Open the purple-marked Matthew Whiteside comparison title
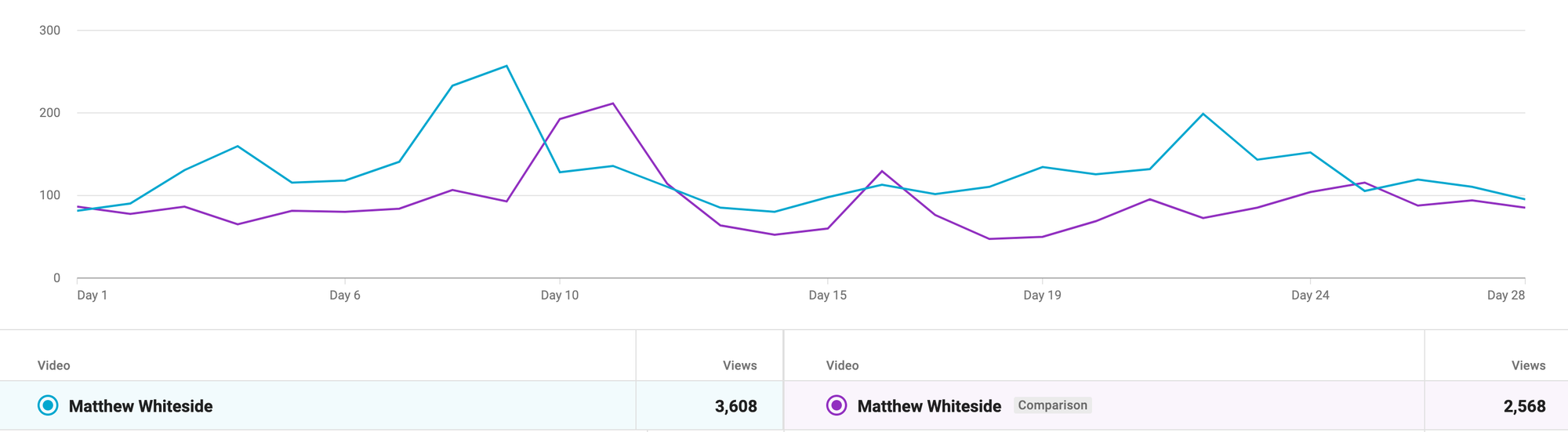This screenshot has width=1568, height=432. (x=929, y=406)
